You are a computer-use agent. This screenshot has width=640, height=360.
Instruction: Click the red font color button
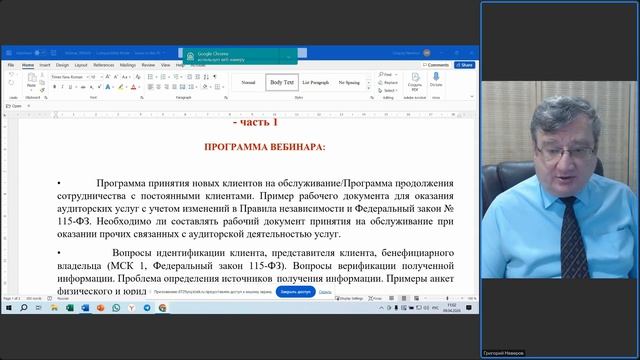(x=133, y=87)
